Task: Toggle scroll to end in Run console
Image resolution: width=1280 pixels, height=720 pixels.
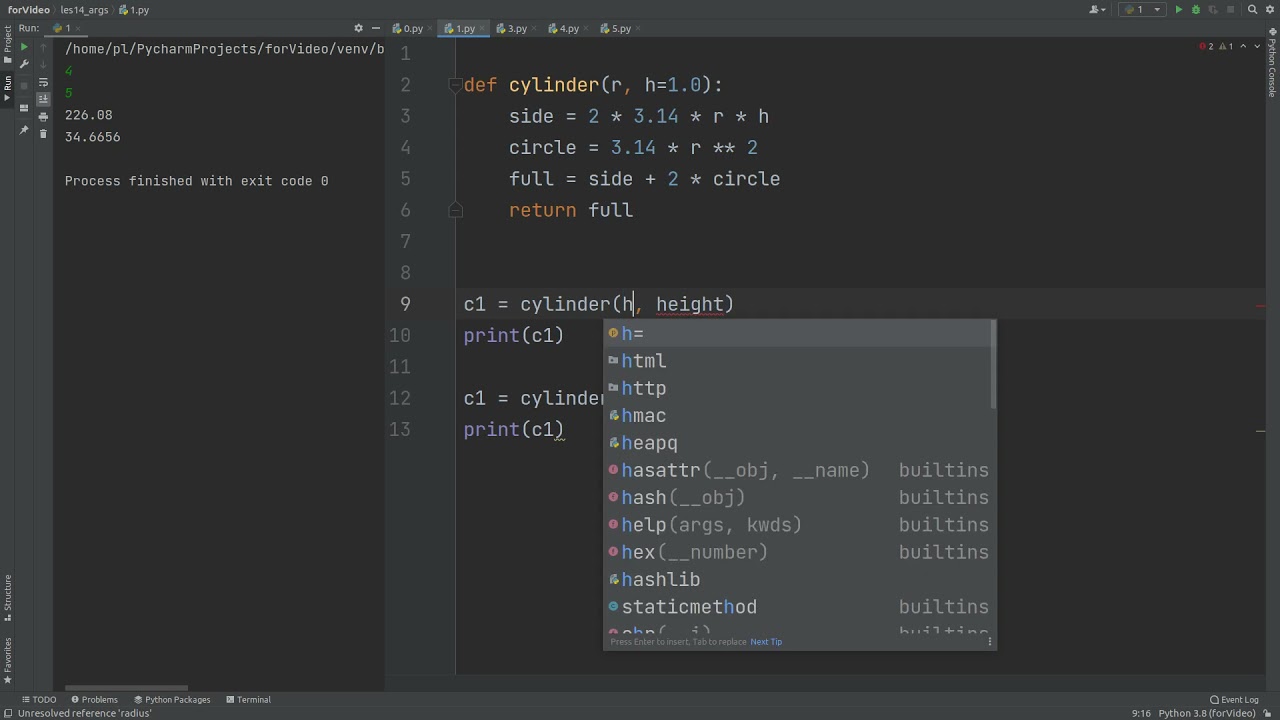Action: click(43, 99)
